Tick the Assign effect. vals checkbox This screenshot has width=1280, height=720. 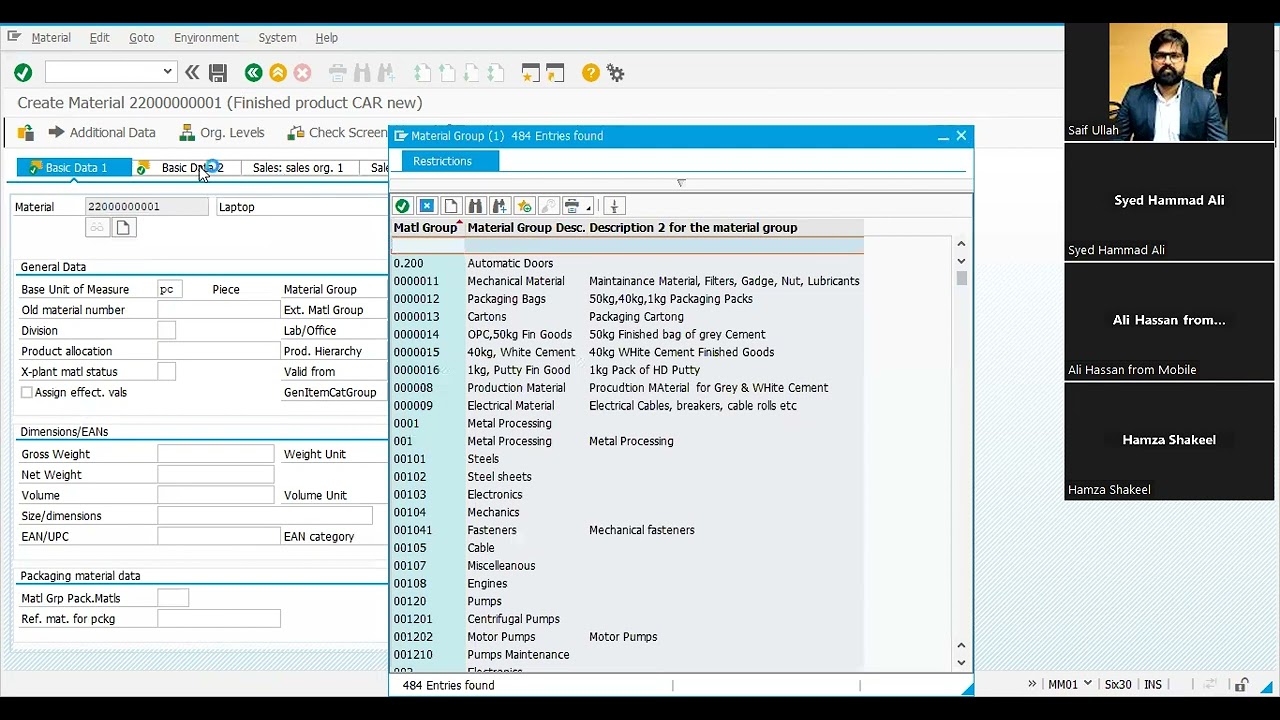click(27, 393)
